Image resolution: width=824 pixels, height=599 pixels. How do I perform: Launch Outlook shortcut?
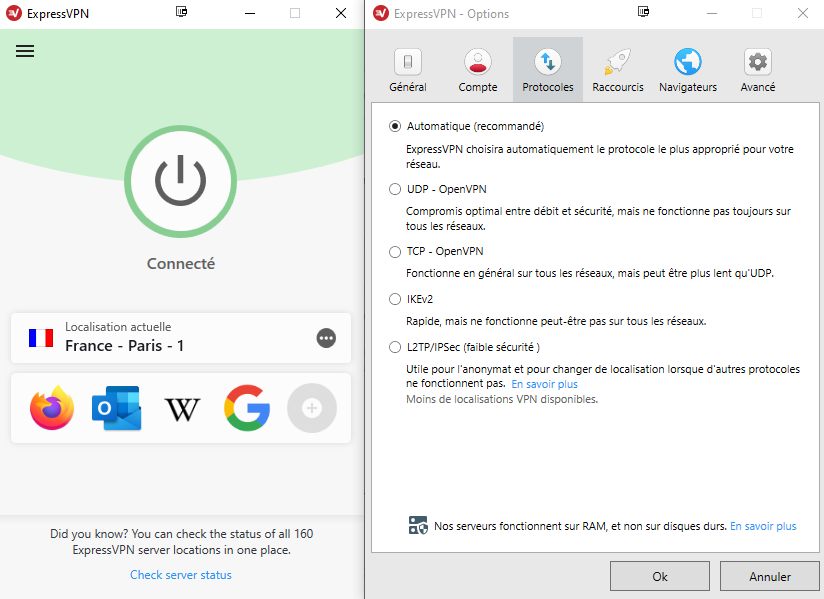(x=117, y=408)
